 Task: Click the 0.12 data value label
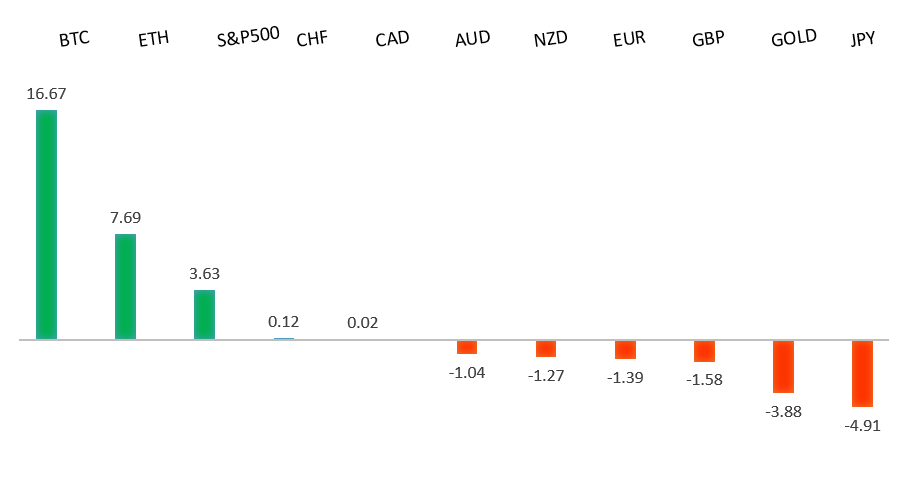click(283, 322)
